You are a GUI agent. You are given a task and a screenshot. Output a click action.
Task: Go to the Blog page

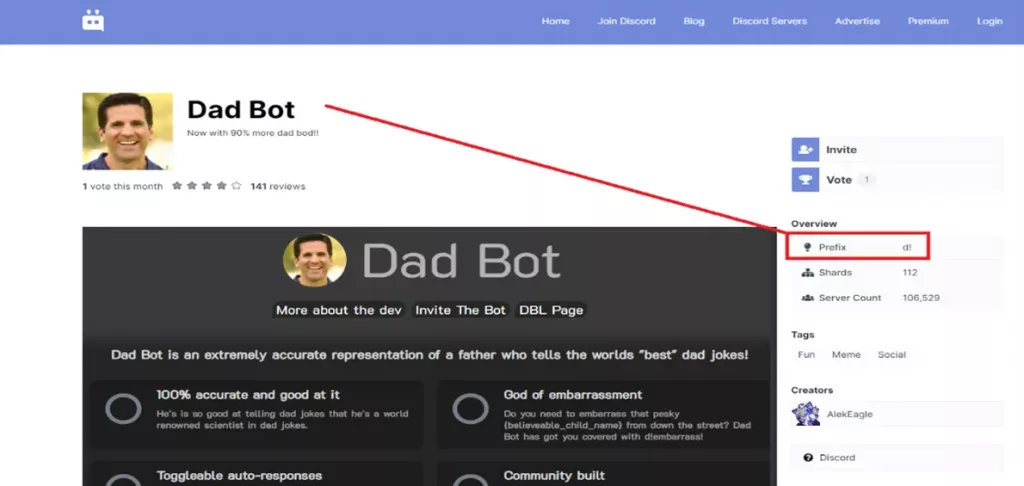click(x=694, y=21)
